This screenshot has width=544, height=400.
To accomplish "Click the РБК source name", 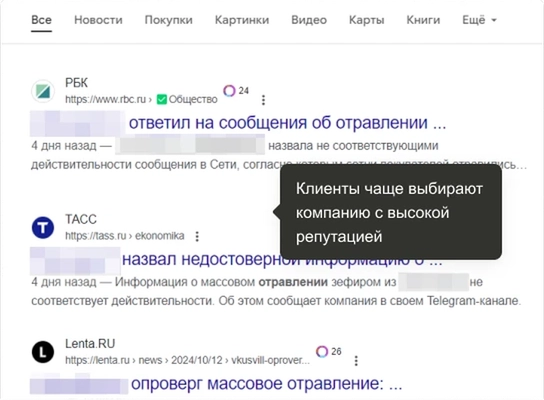I will (76, 83).
